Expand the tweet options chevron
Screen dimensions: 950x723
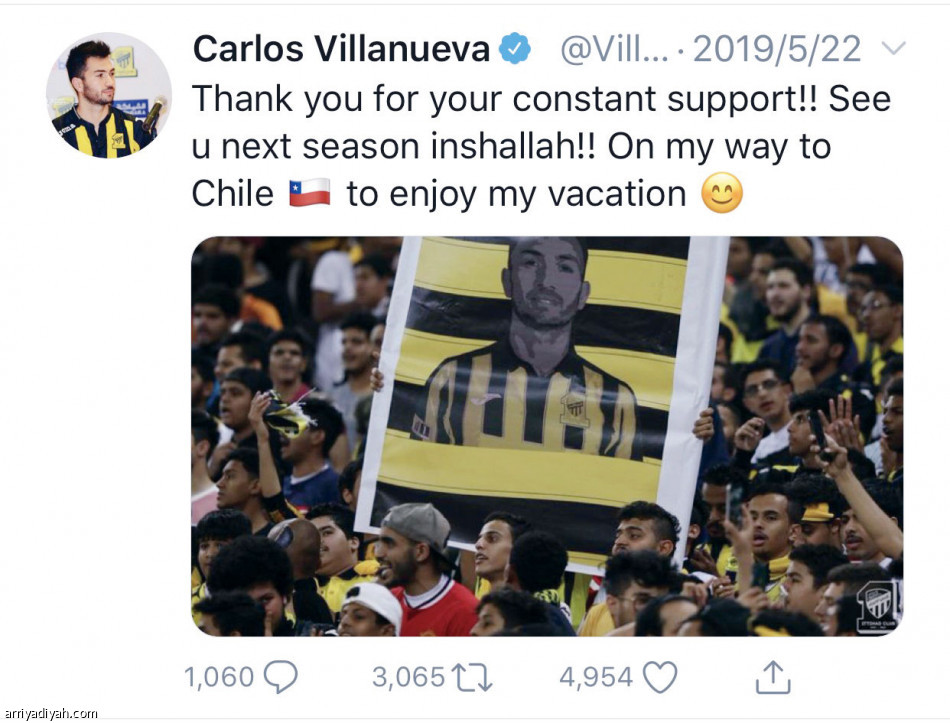point(895,48)
